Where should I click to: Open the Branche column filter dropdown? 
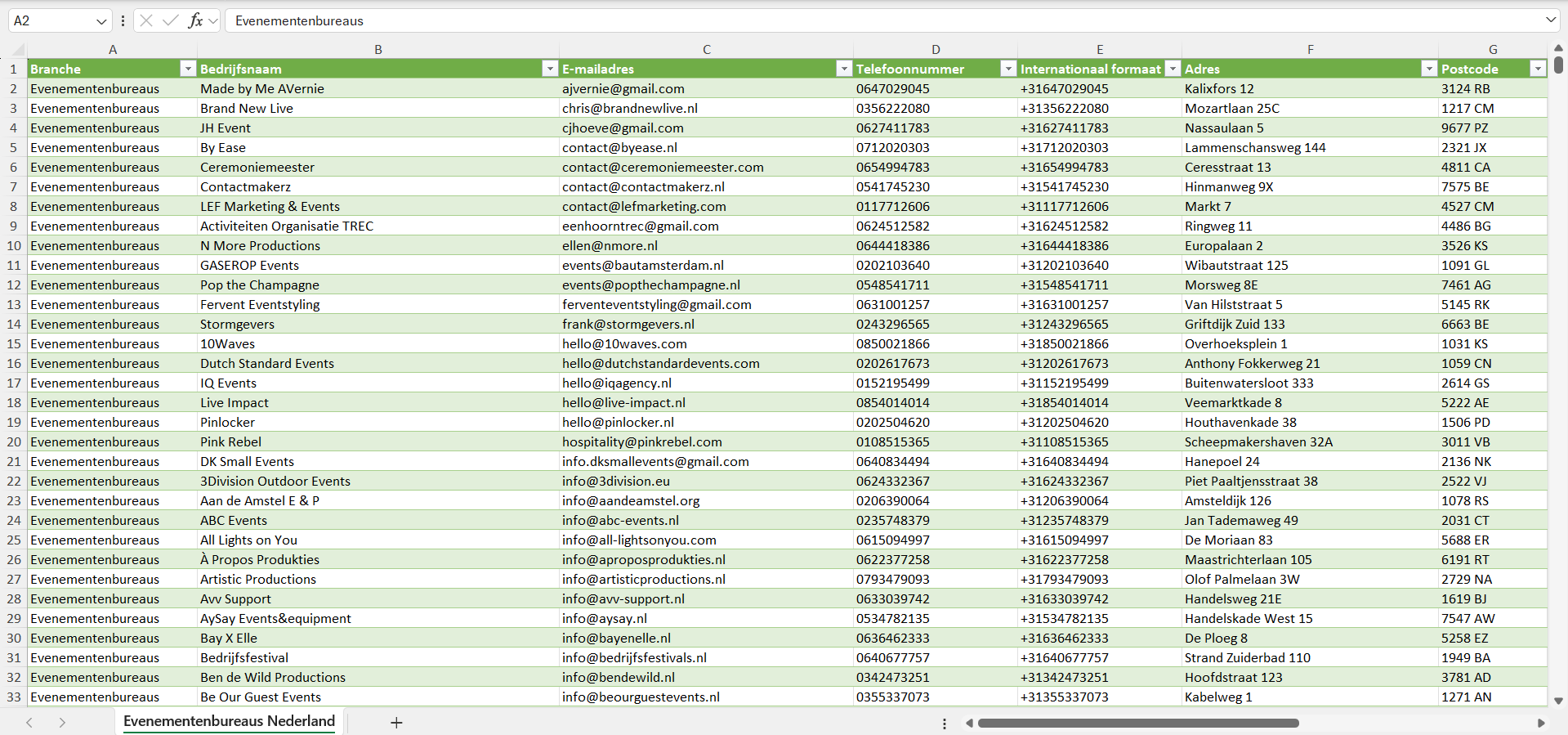(x=188, y=69)
